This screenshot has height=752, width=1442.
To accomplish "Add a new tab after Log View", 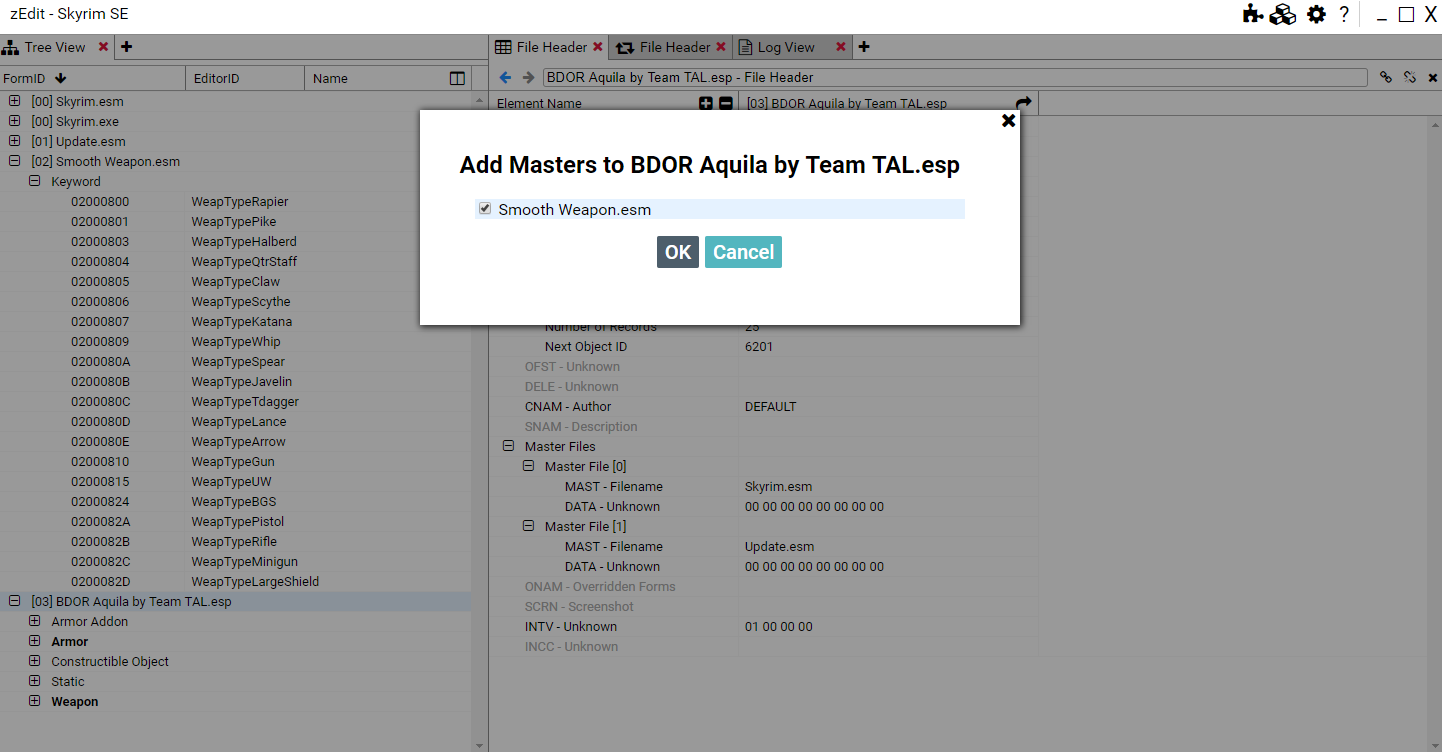I will tap(864, 47).
